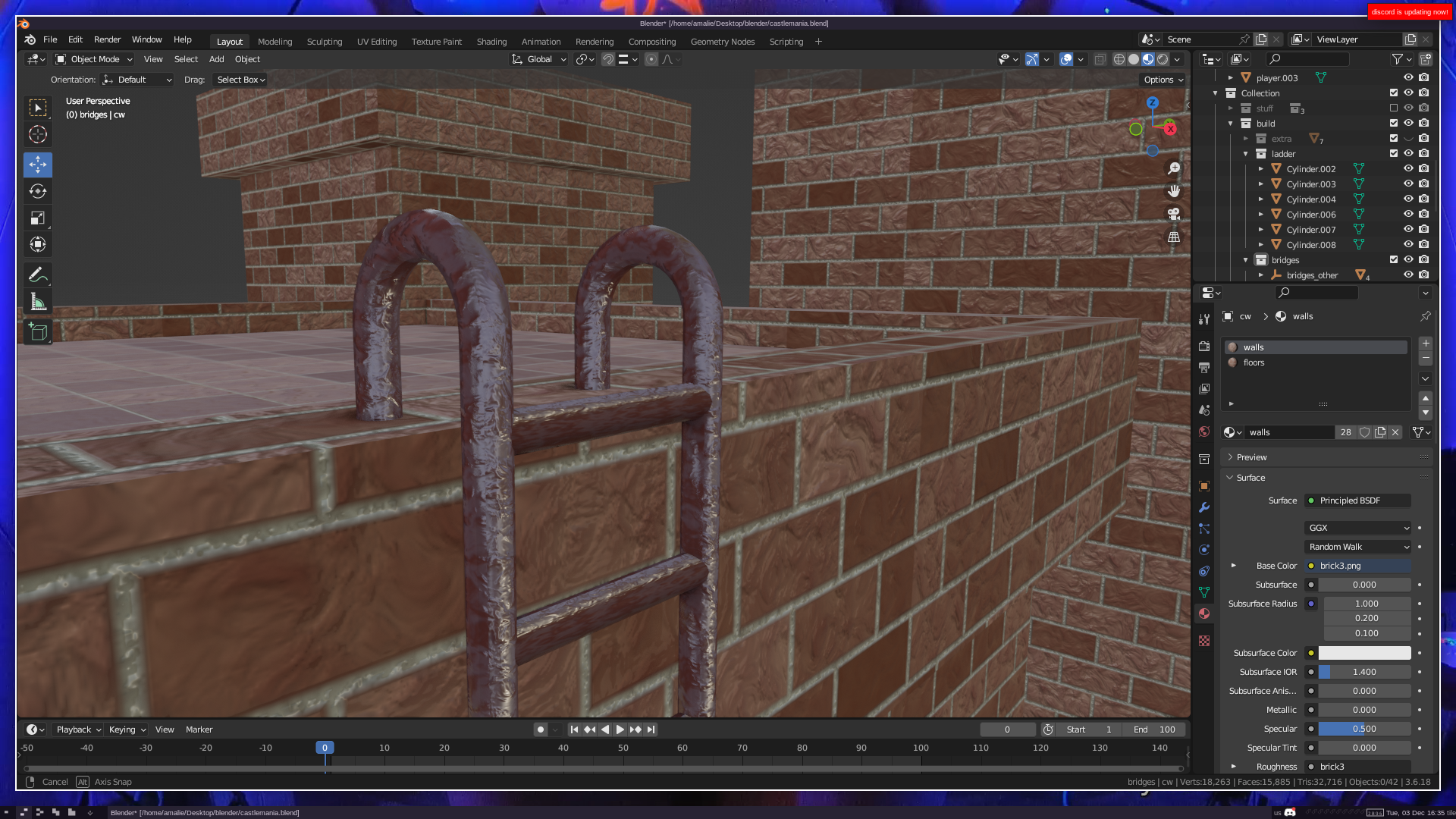Collapse the bridges collection tree
1456x819 pixels.
1246,260
